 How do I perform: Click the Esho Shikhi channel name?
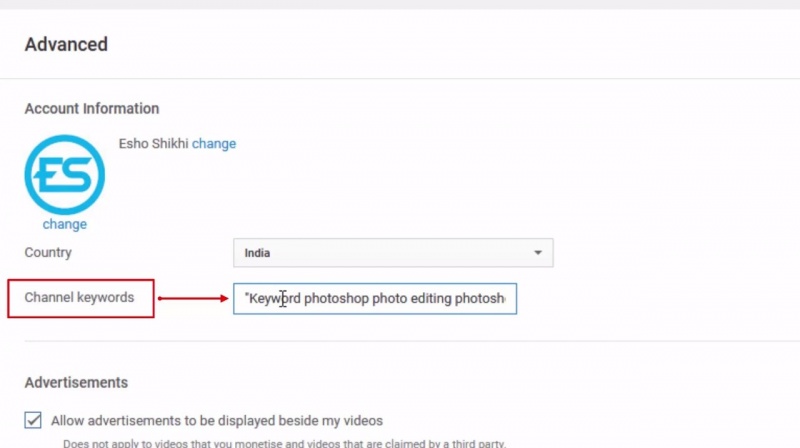click(x=153, y=143)
